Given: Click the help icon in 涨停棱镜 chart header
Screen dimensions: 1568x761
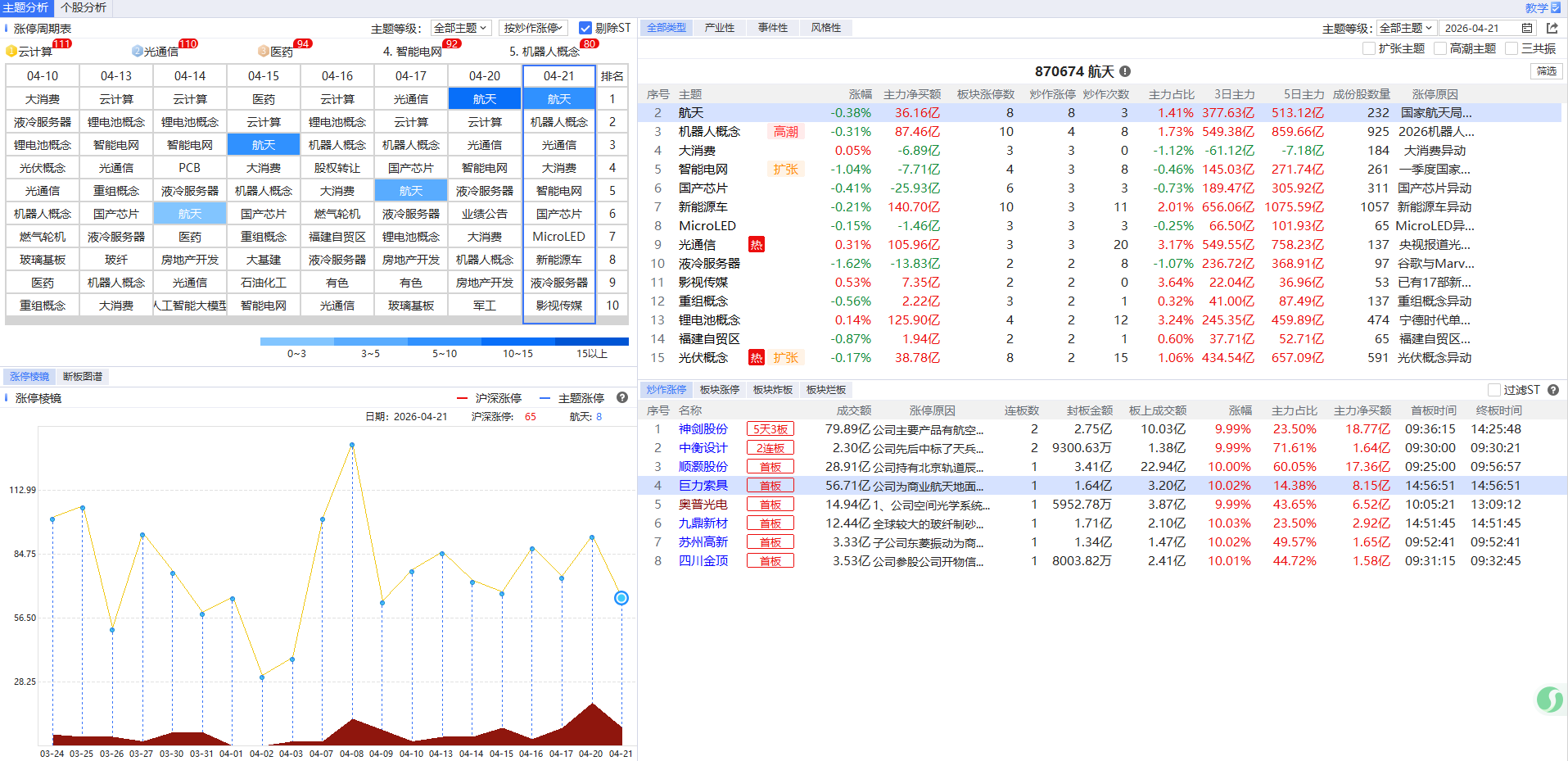Looking at the screenshot, I should (x=622, y=398).
